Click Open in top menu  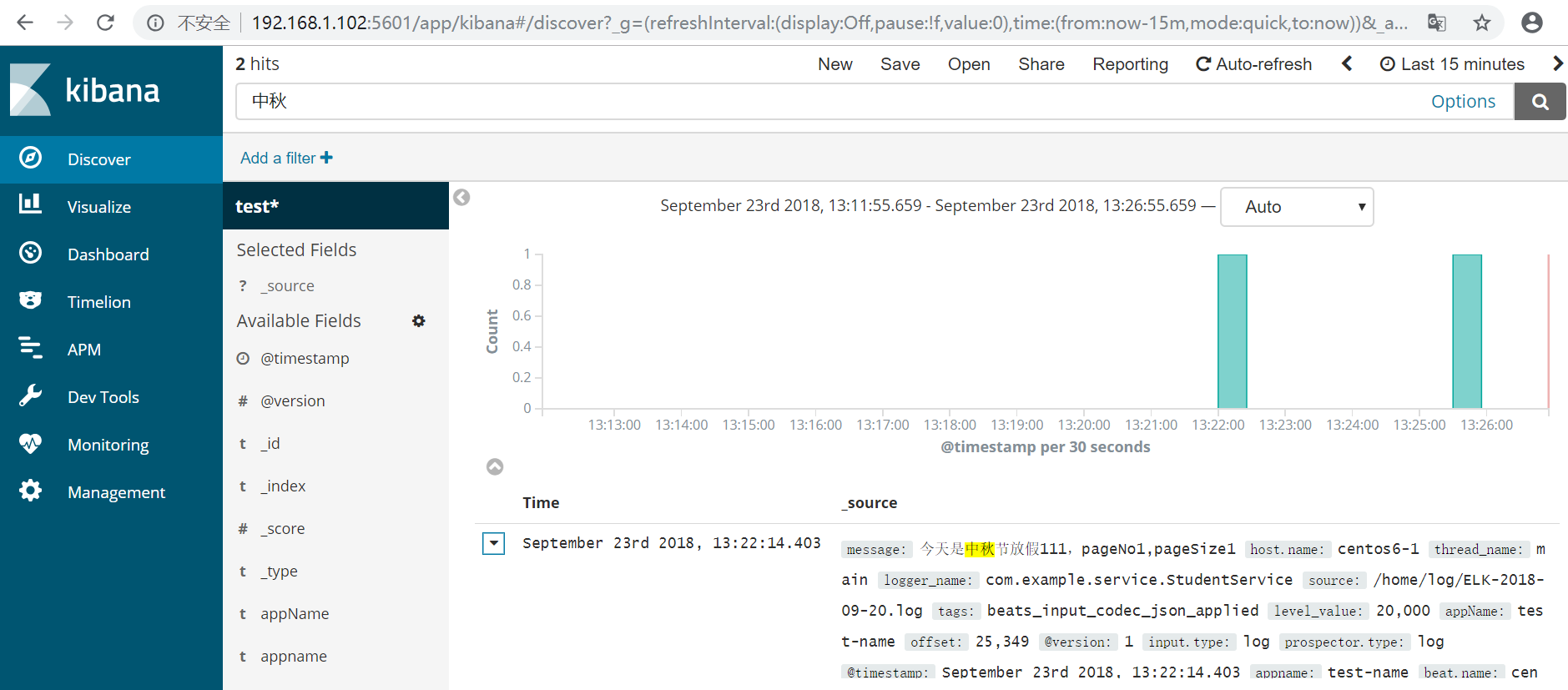(x=969, y=64)
